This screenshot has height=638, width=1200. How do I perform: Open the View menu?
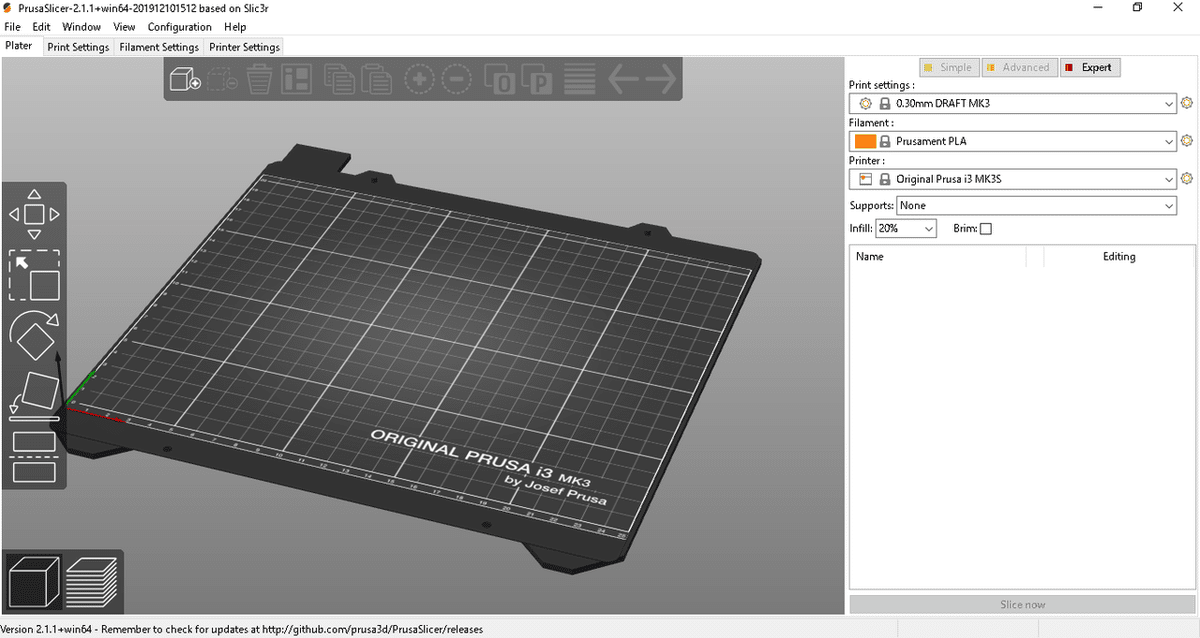pos(125,27)
